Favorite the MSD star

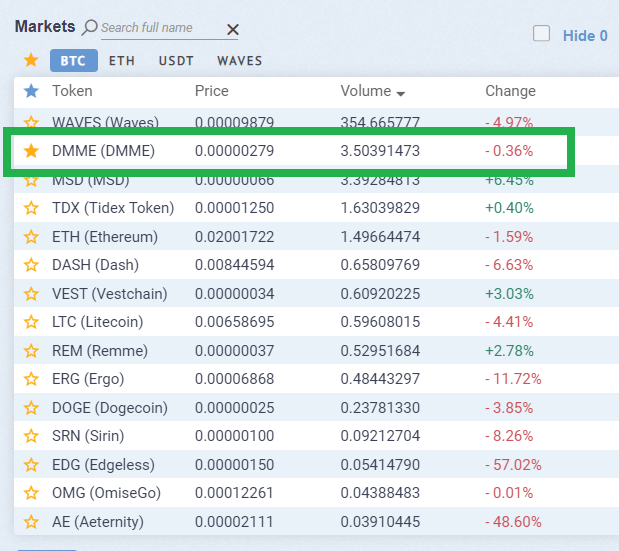pyautogui.click(x=31, y=181)
